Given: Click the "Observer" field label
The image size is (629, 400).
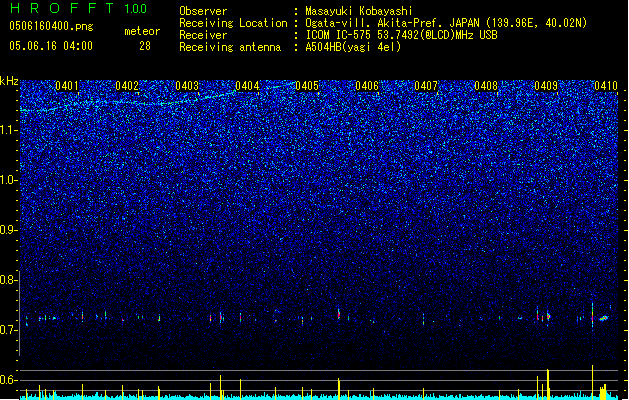Looking at the screenshot, I should click(x=203, y=11).
